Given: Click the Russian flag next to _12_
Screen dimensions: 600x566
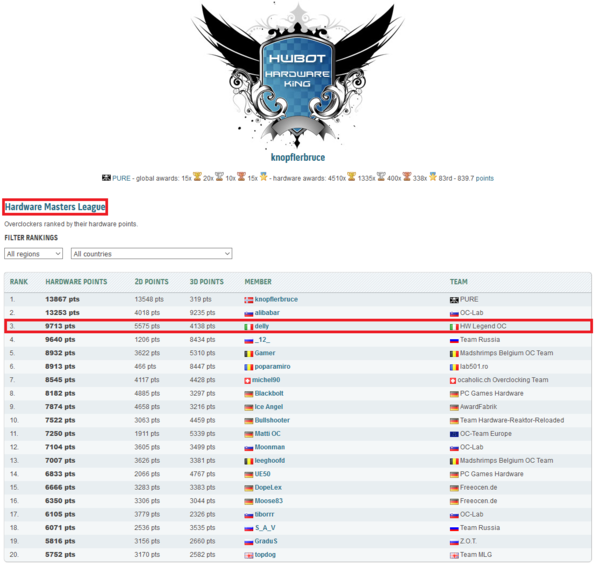Looking at the screenshot, I should 249,340.
